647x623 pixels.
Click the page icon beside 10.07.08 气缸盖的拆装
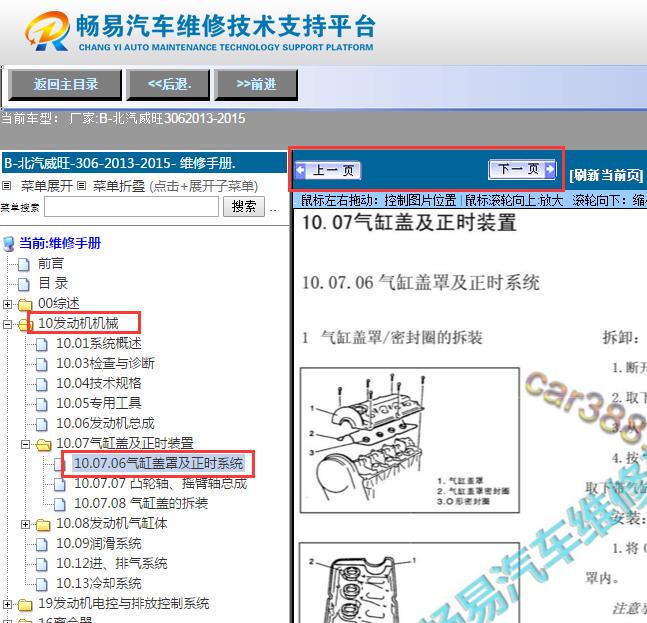60,505
